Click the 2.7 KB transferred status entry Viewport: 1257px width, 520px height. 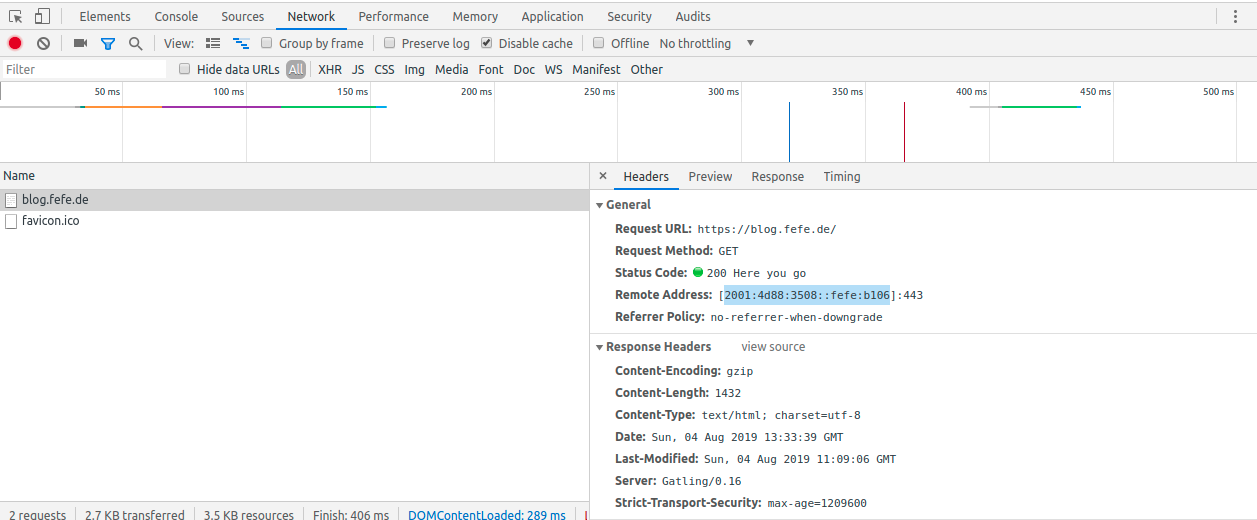[135, 515]
